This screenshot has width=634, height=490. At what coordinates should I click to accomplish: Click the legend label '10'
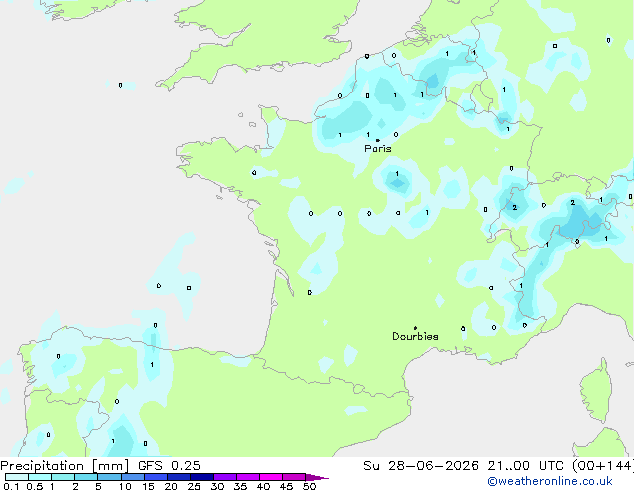(x=125, y=486)
